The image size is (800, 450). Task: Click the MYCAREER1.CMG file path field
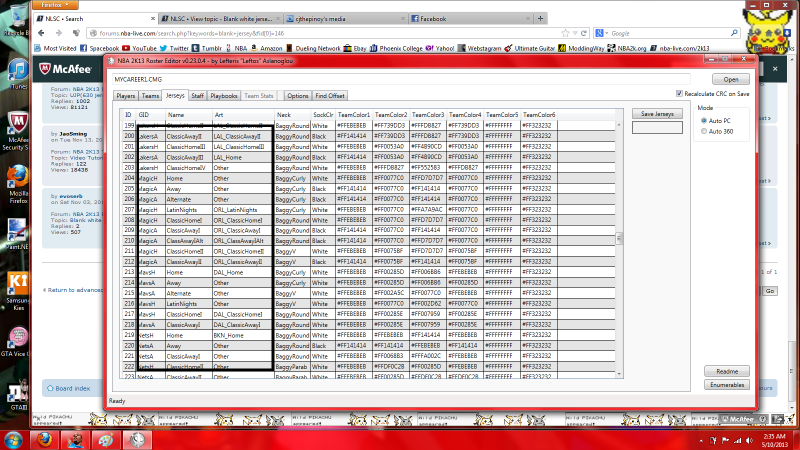pyautogui.click(x=401, y=79)
